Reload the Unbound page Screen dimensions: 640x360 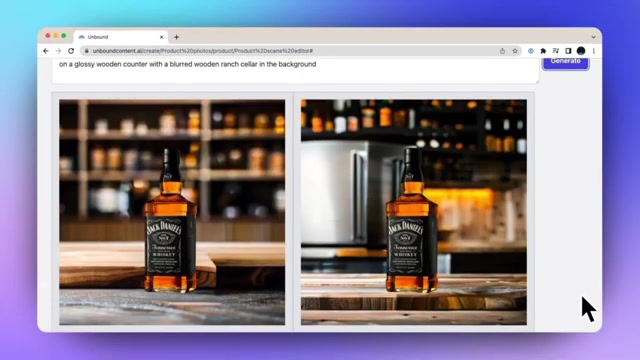tap(71, 51)
